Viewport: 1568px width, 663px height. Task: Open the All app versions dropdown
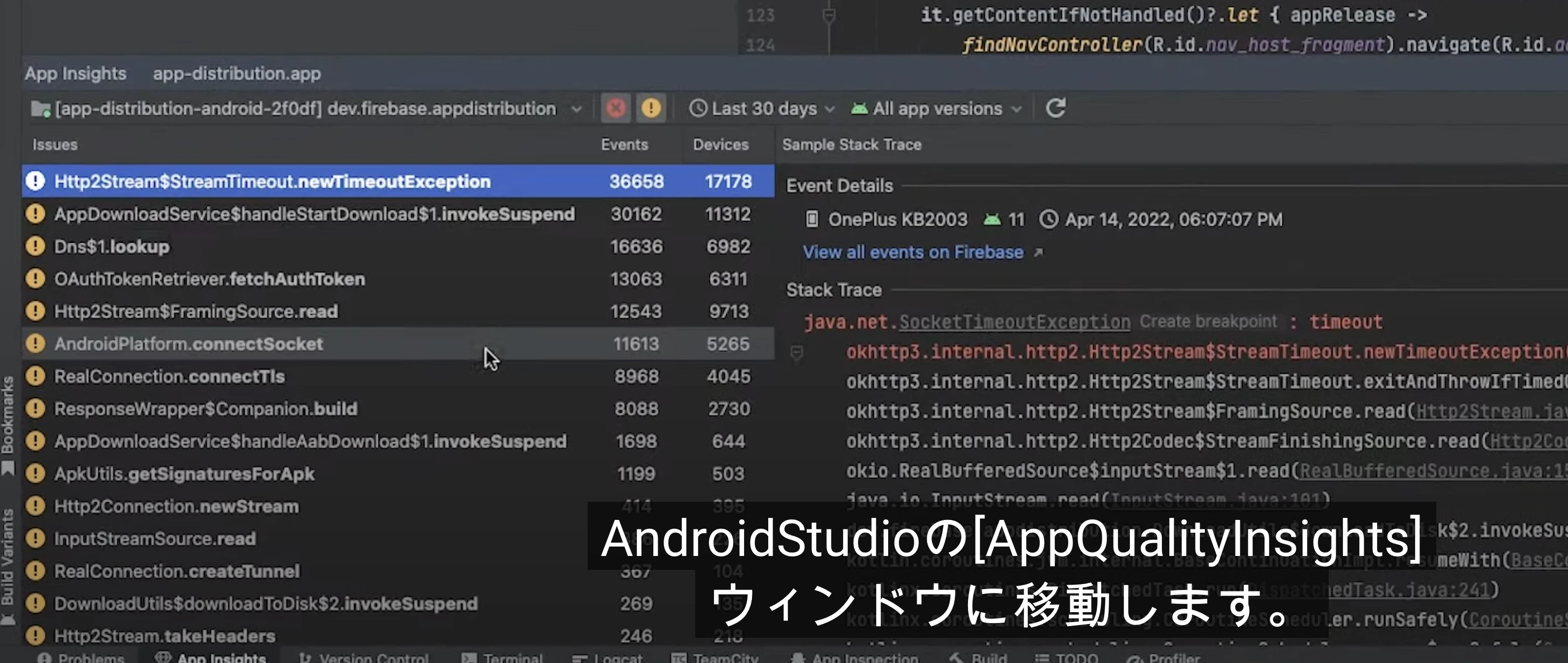[936, 109]
